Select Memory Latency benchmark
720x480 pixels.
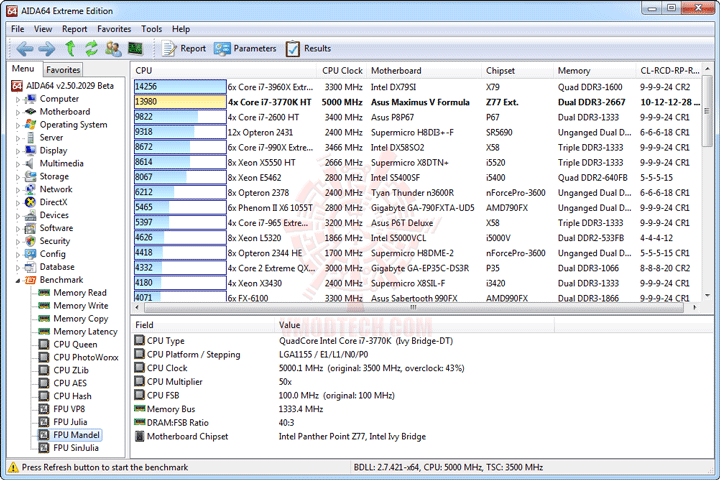85,331
